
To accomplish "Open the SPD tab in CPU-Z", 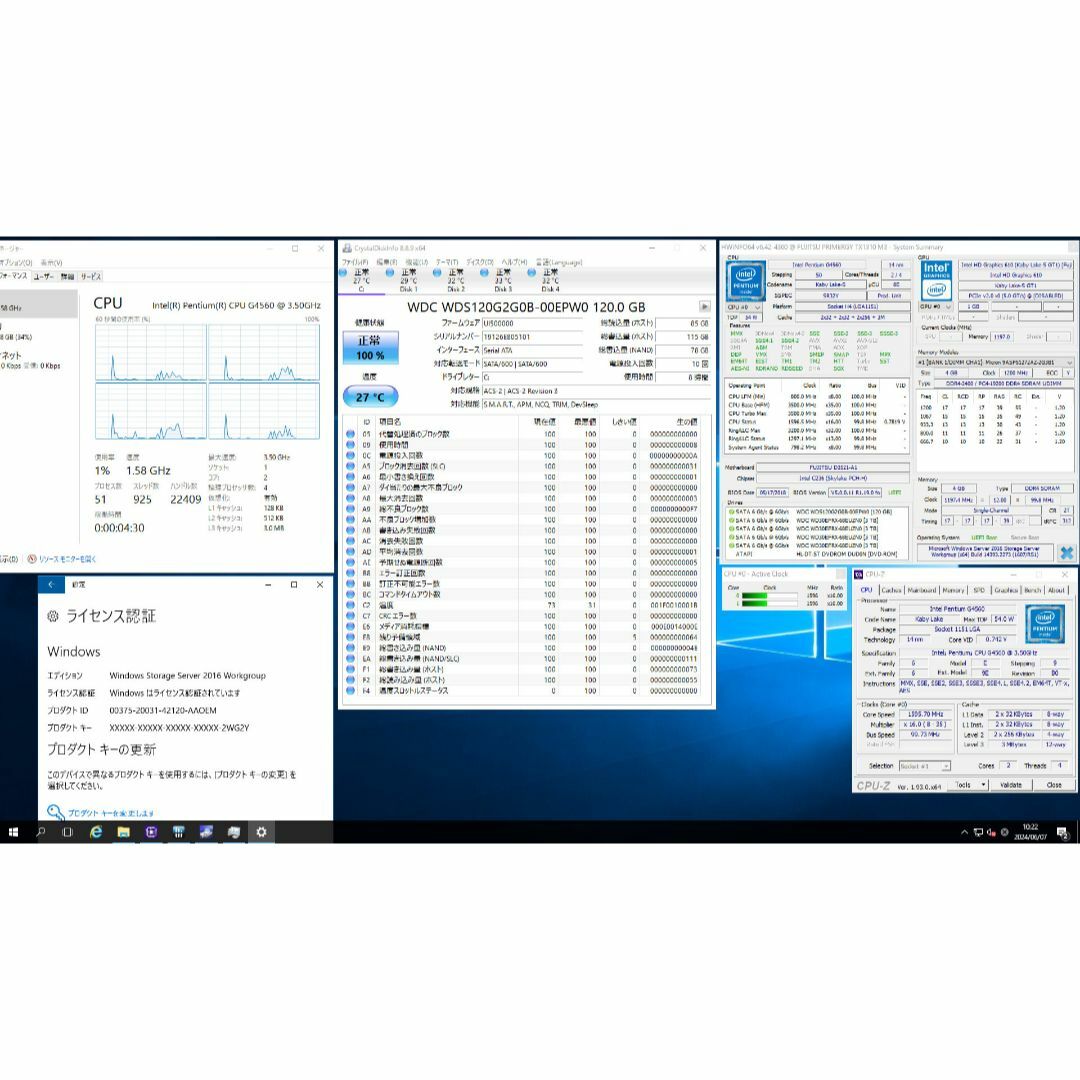I will tap(979, 590).
